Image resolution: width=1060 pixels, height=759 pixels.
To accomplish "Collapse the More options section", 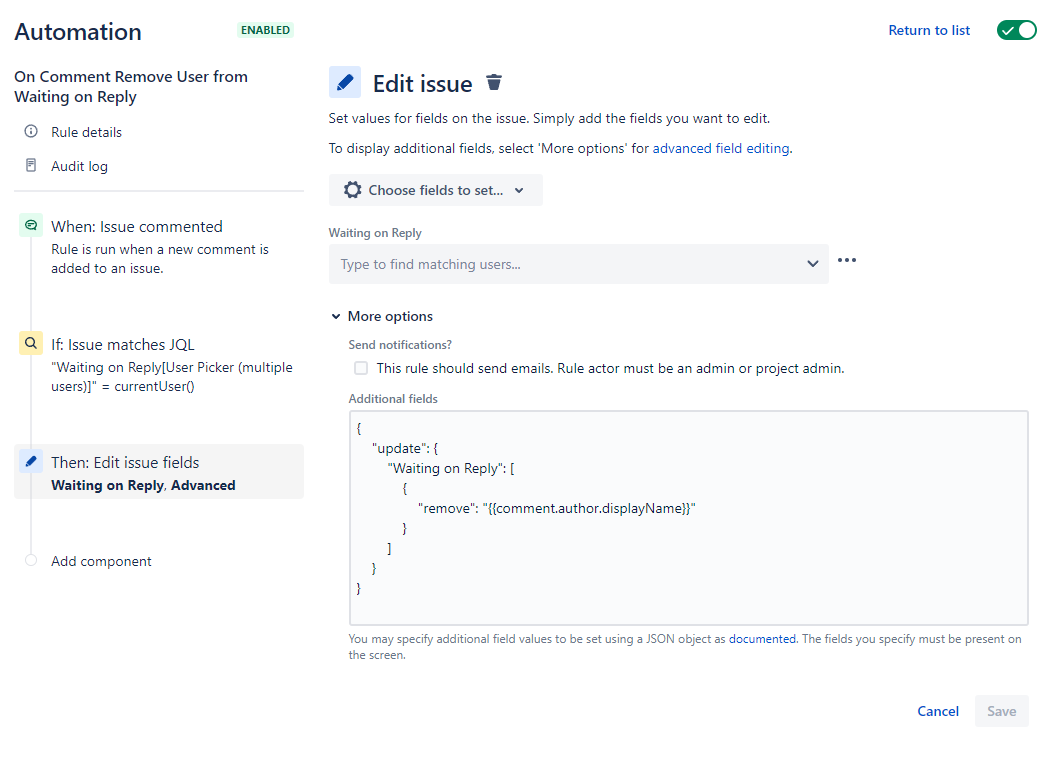I will tap(383, 316).
